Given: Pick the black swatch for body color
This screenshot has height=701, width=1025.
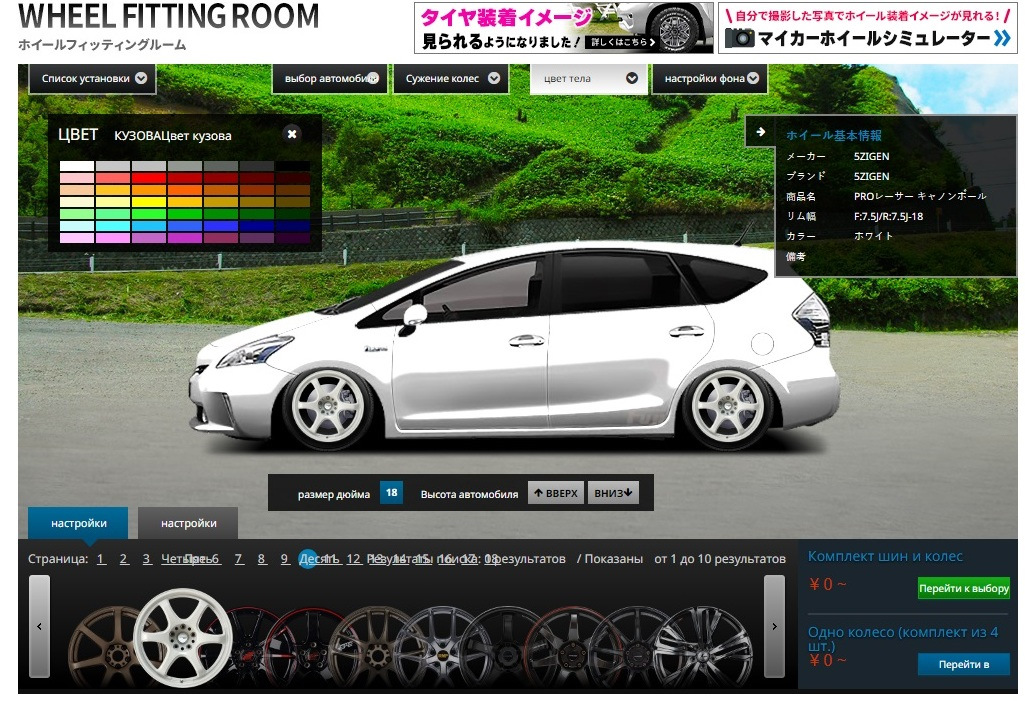Looking at the screenshot, I should (292, 166).
